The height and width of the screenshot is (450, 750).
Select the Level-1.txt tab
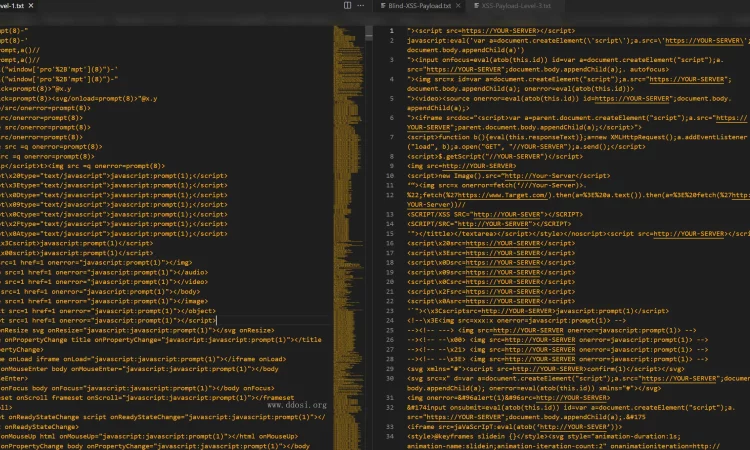click(12, 5)
